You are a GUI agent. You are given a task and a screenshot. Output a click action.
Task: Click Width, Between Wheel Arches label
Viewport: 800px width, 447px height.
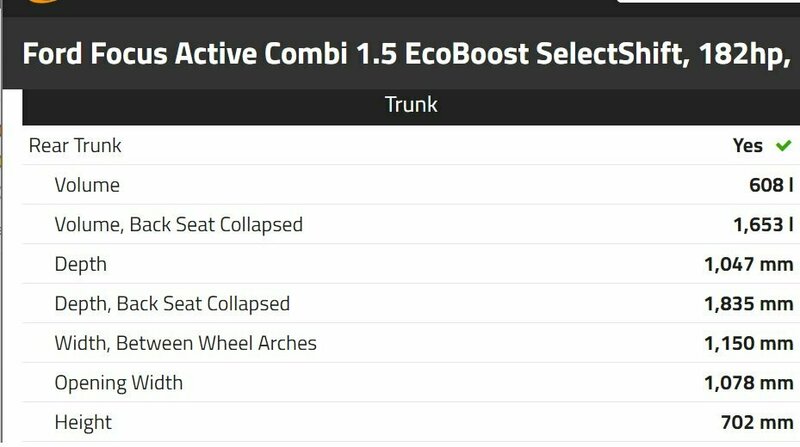pos(185,344)
